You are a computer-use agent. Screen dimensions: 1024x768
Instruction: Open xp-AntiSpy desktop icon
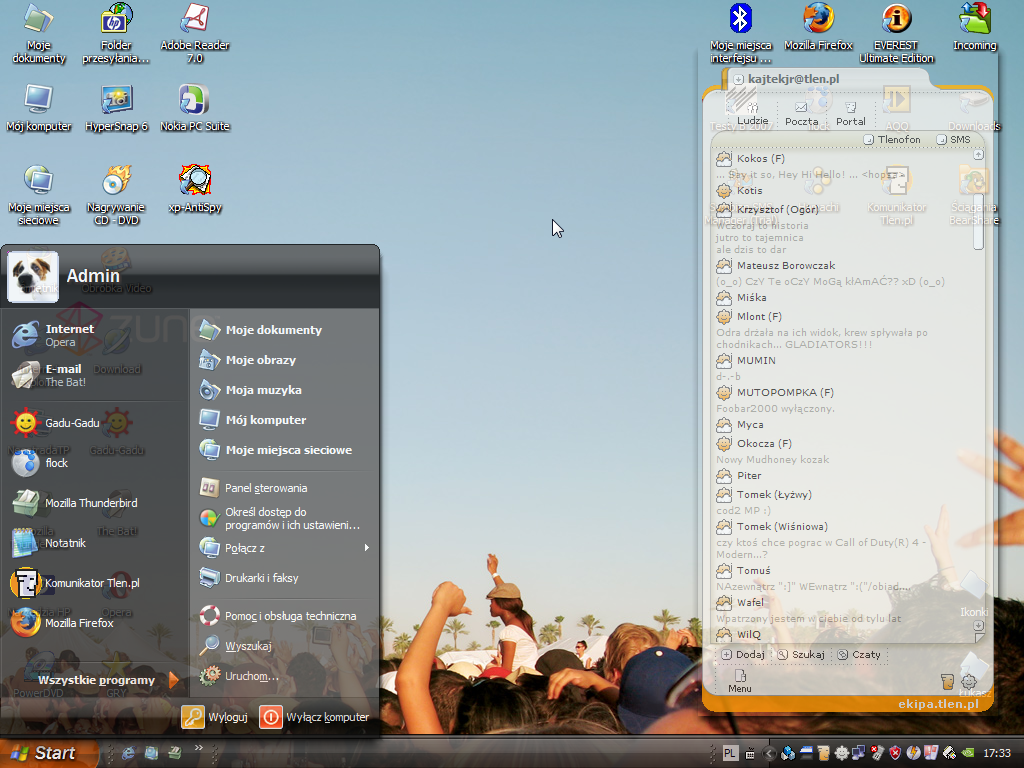195,189
